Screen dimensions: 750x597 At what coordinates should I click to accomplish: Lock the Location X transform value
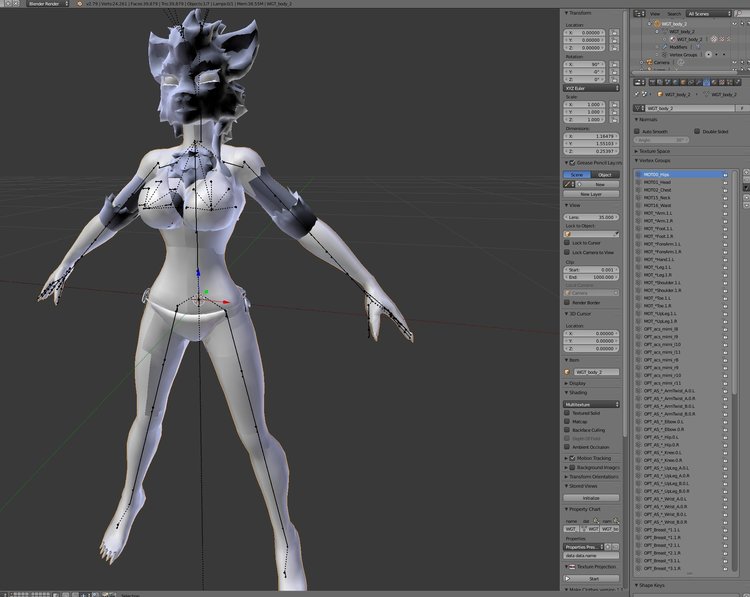pos(614,33)
